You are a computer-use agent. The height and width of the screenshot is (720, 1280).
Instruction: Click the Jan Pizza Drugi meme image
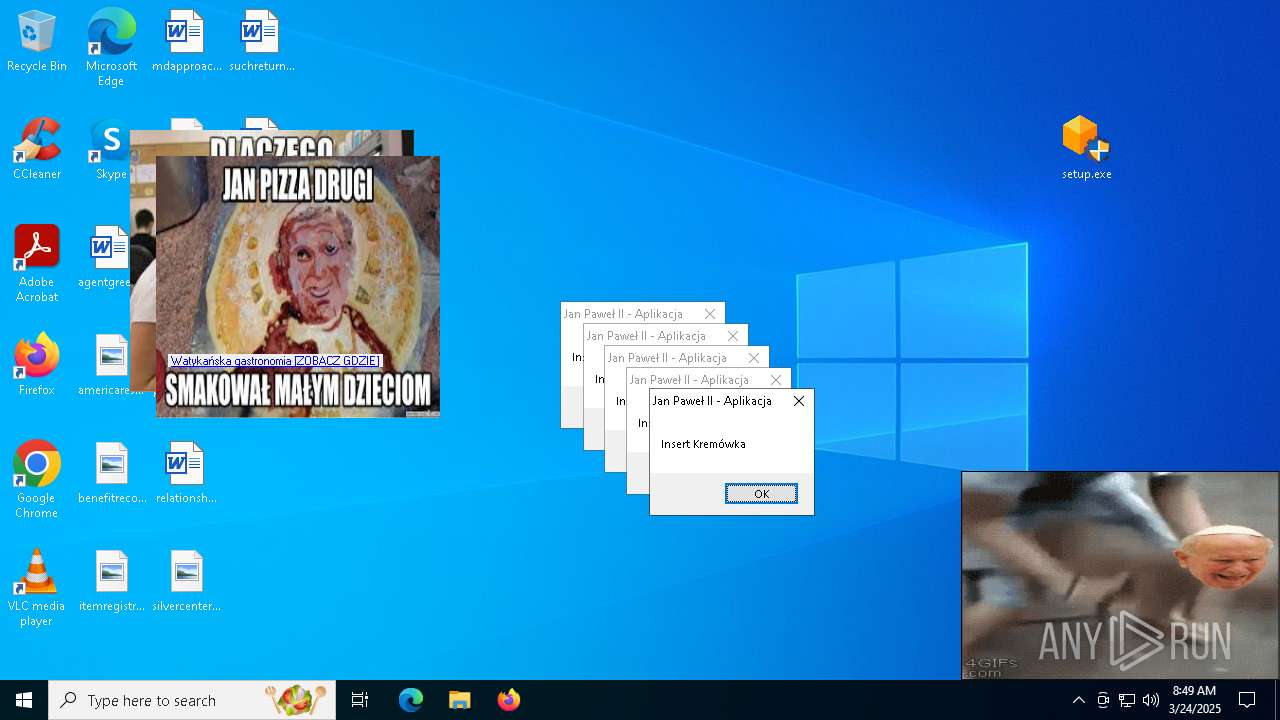[x=298, y=286]
